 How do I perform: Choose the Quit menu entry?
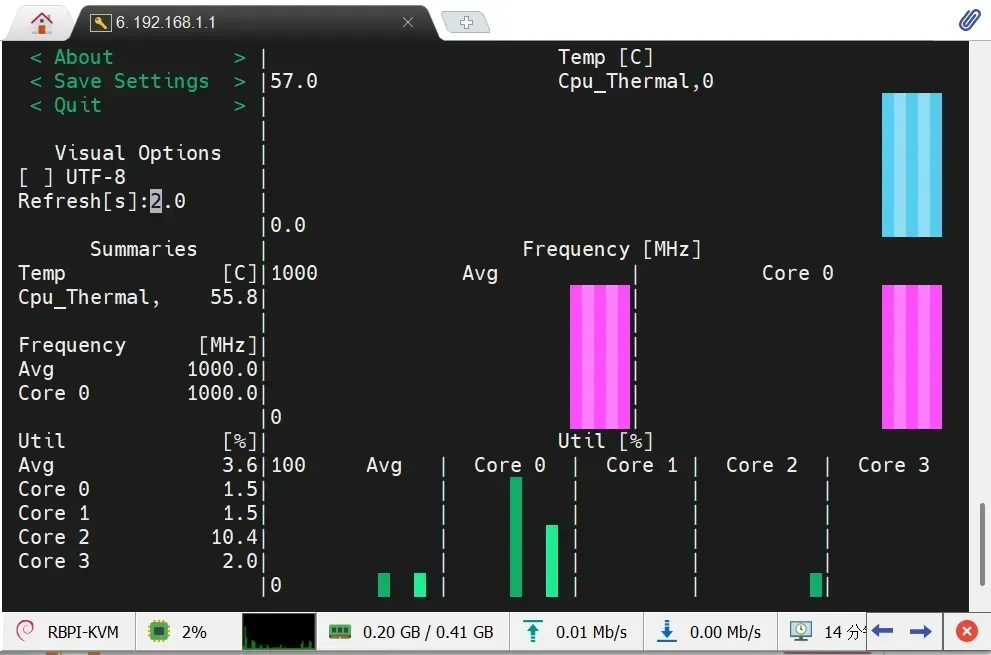tap(137, 105)
